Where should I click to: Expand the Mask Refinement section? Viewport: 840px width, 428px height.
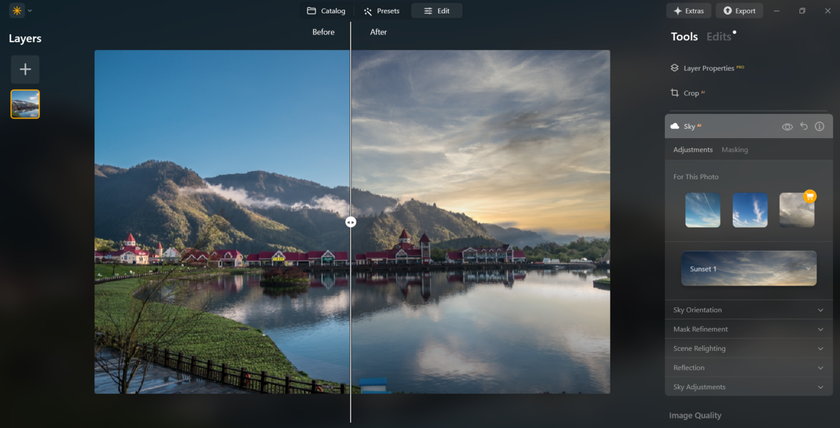[748, 329]
